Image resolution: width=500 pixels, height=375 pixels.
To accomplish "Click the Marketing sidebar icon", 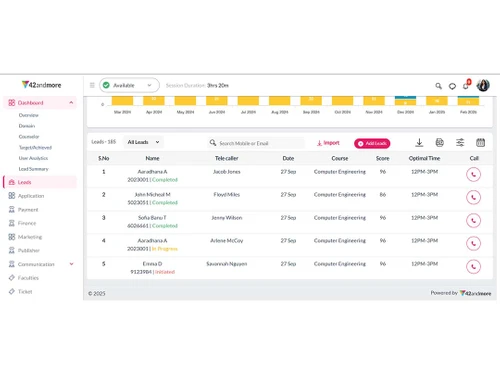I will tap(12, 237).
